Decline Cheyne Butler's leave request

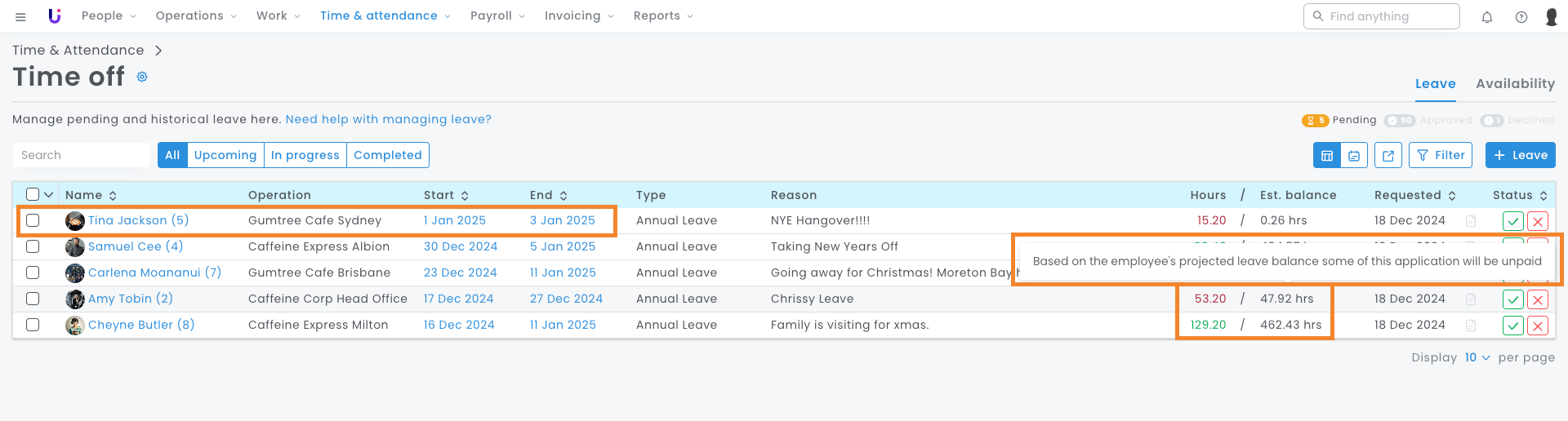point(1538,326)
